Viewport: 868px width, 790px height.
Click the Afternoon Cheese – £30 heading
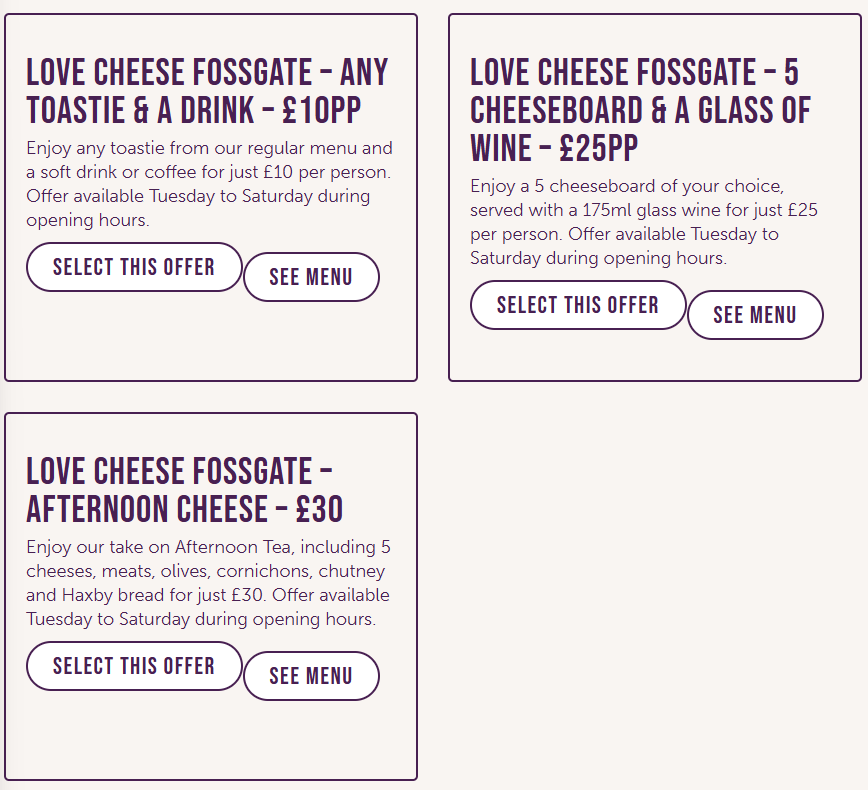coord(184,490)
